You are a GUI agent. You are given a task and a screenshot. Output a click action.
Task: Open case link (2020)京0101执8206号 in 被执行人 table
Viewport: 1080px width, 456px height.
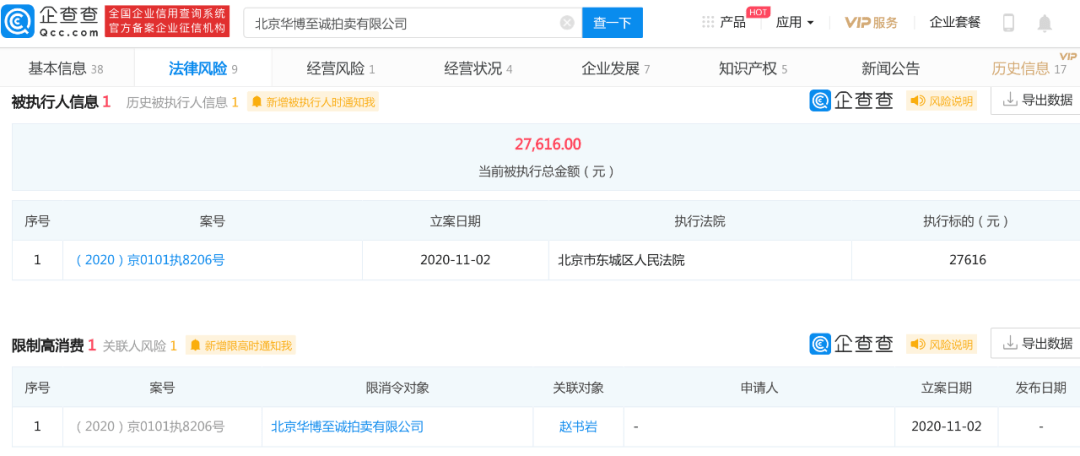tap(150, 260)
